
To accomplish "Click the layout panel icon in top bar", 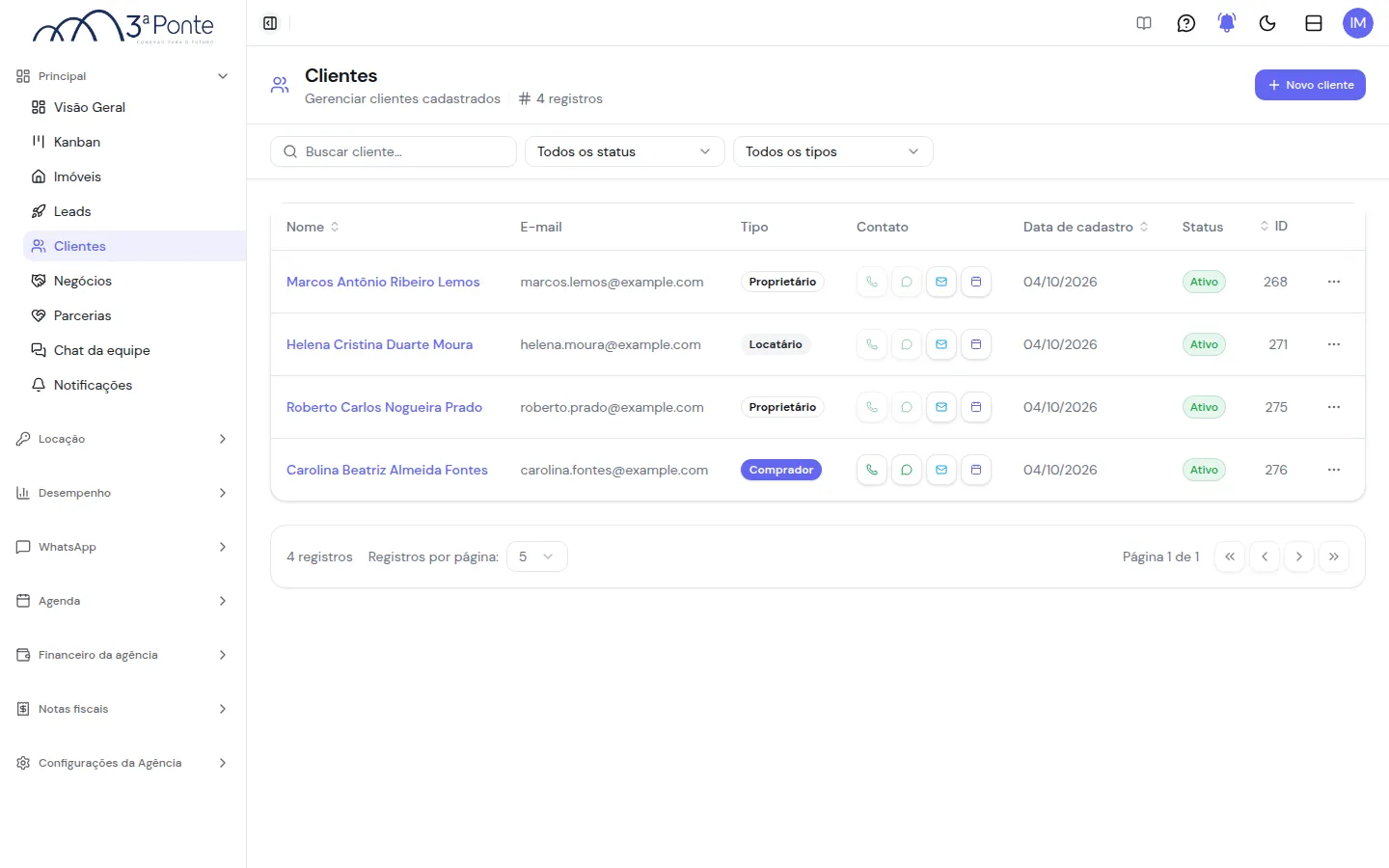I will pos(1314,23).
